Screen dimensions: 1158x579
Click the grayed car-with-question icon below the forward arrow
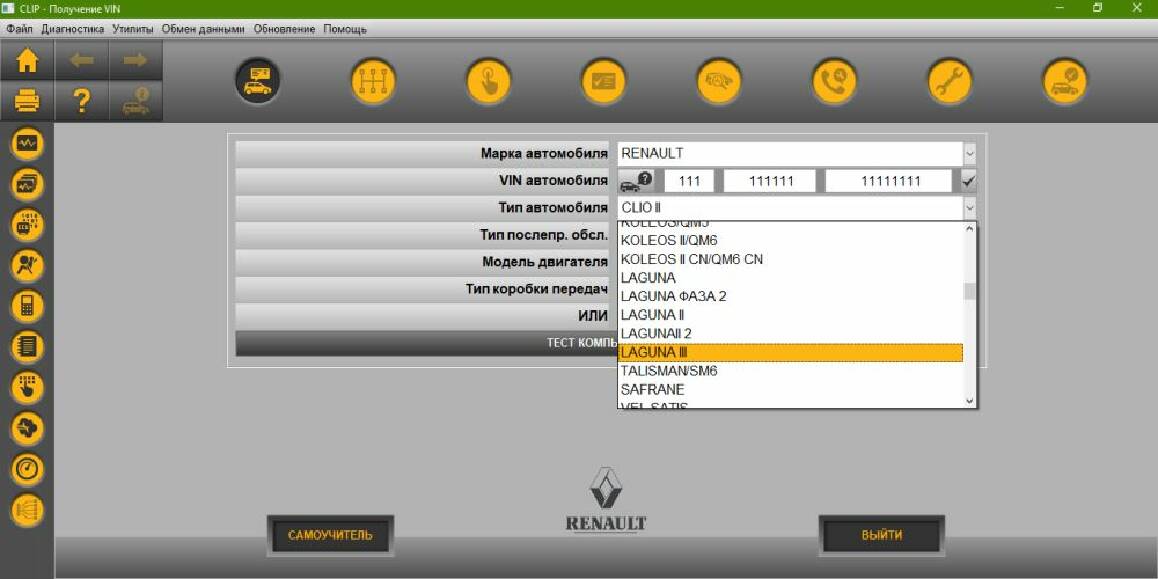(136, 101)
